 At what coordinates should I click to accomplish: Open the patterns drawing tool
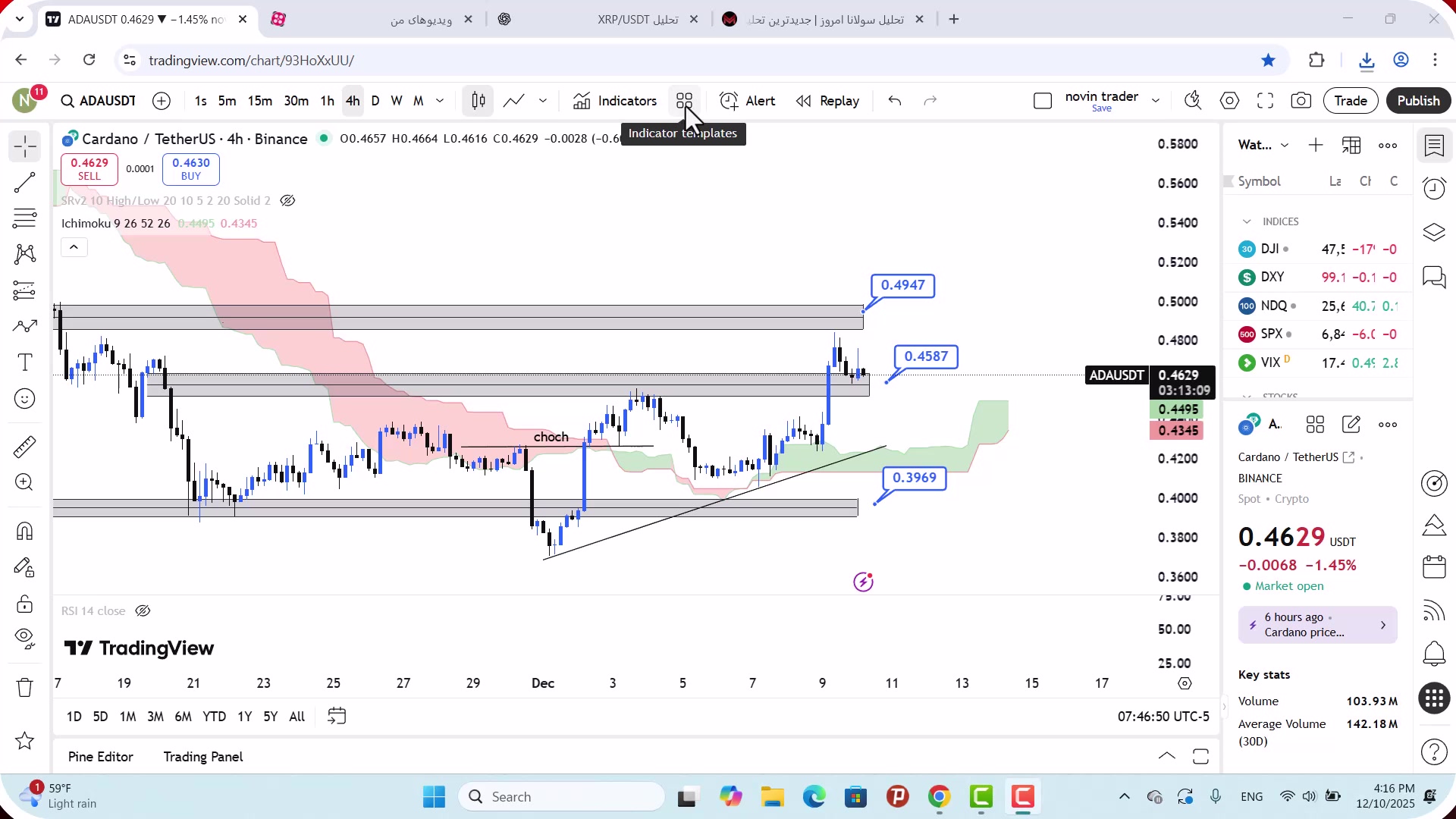click(25, 254)
